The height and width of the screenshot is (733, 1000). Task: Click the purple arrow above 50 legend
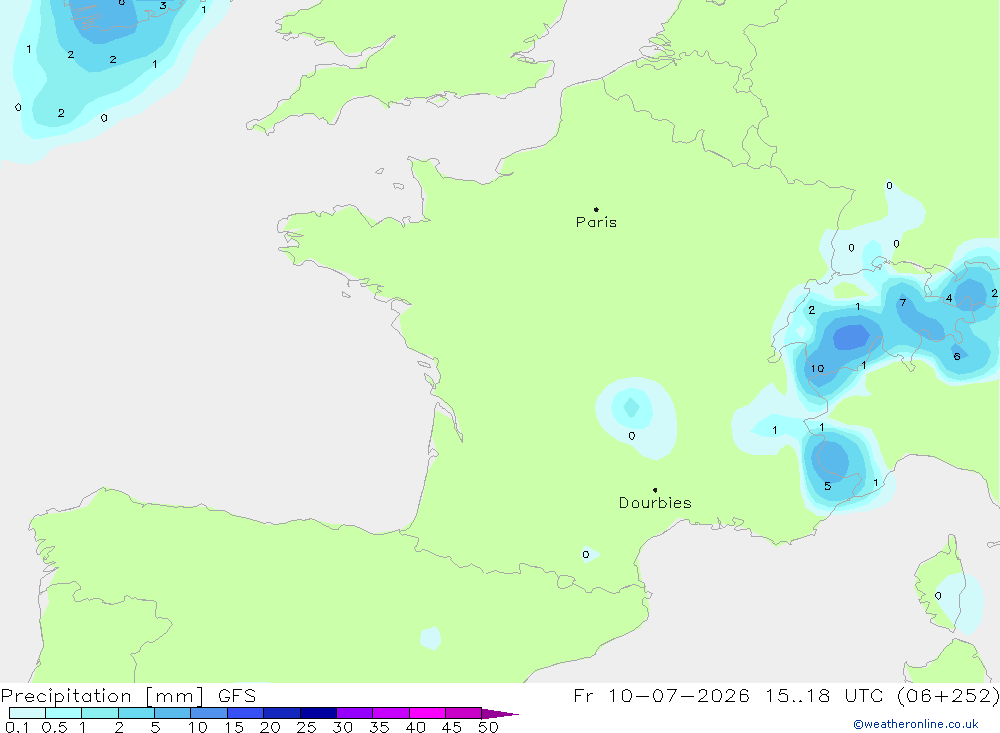500,714
